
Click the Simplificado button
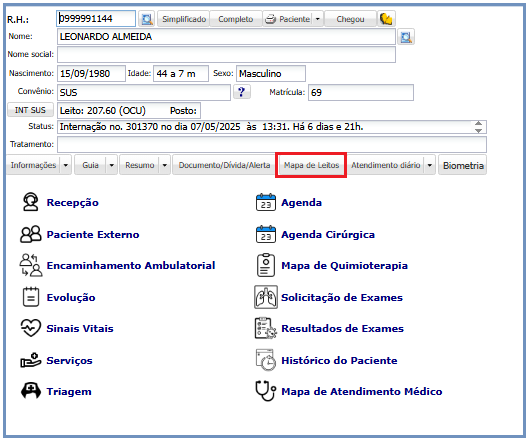tap(184, 19)
